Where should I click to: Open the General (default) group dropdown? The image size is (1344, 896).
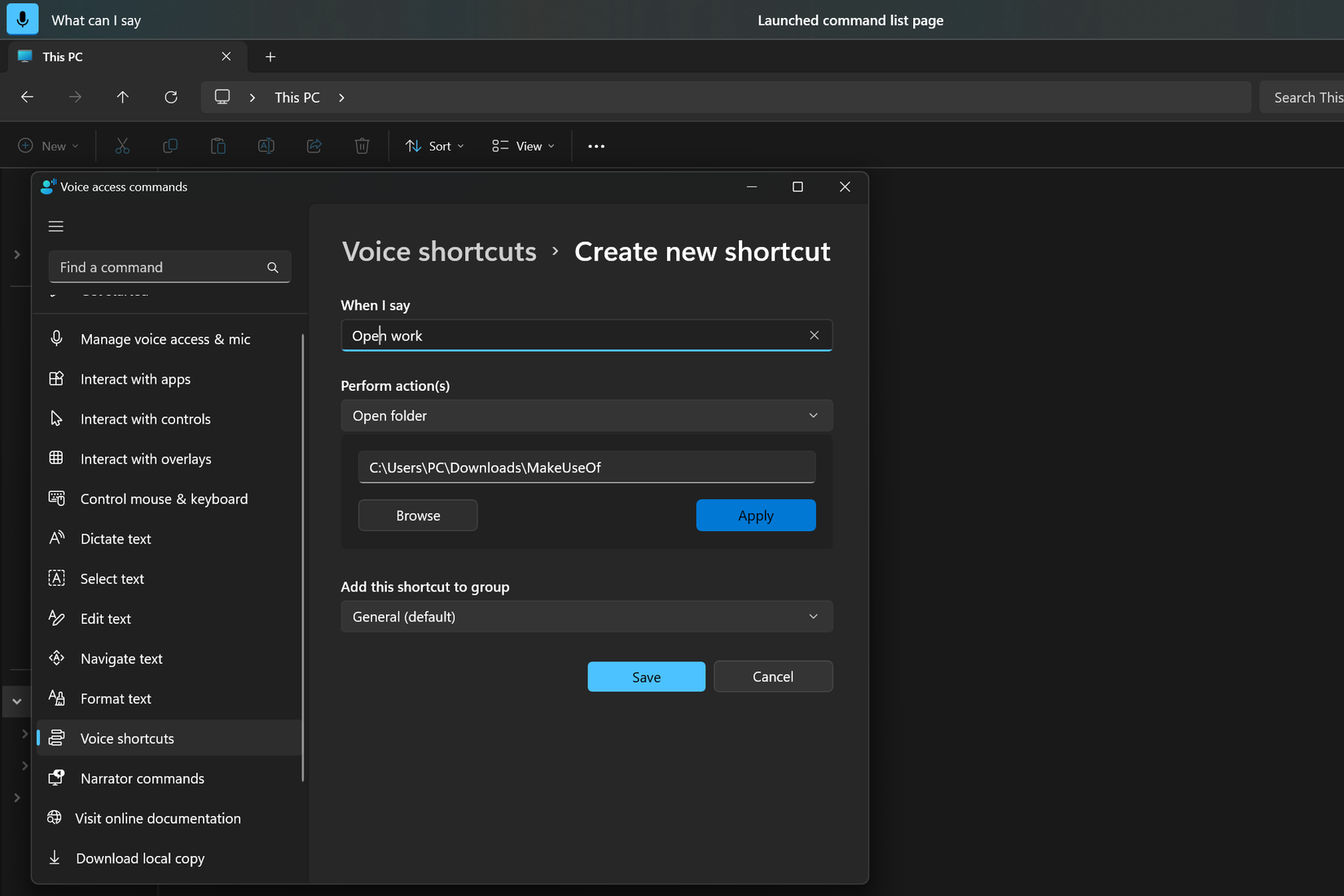586,617
